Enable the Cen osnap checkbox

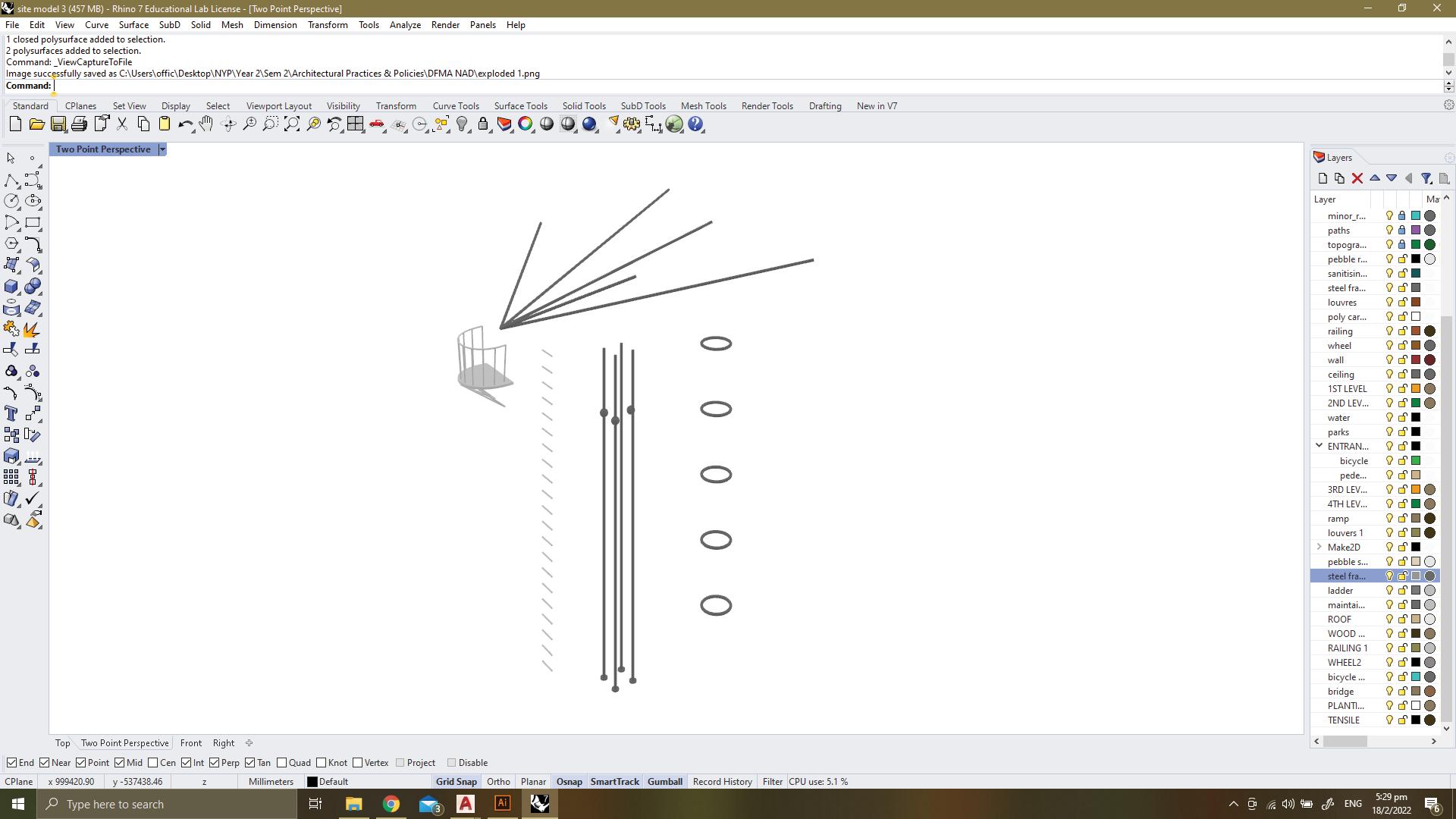click(x=153, y=763)
